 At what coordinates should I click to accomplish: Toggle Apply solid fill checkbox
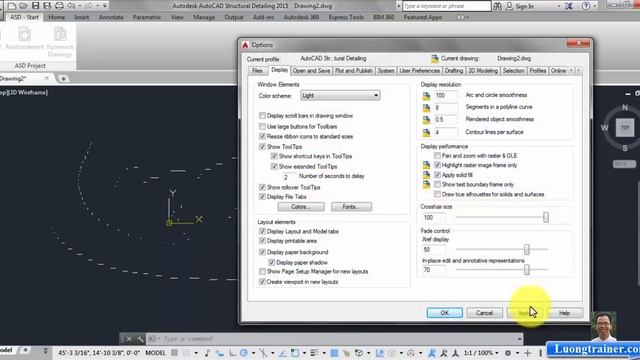(438, 175)
